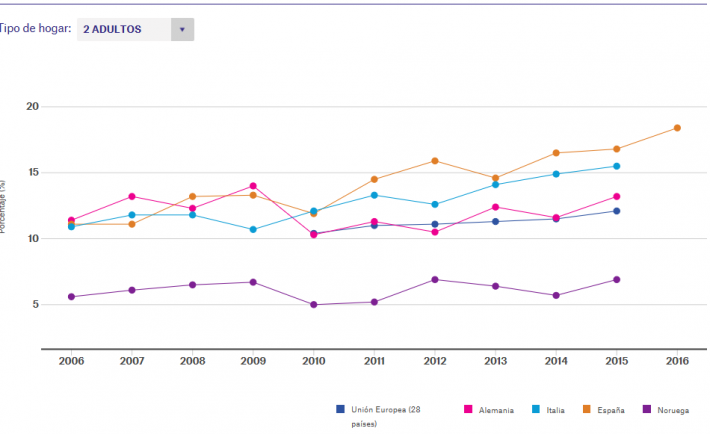
Task: Open the Tipo de hogar dropdown arrow
Action: (x=182, y=30)
